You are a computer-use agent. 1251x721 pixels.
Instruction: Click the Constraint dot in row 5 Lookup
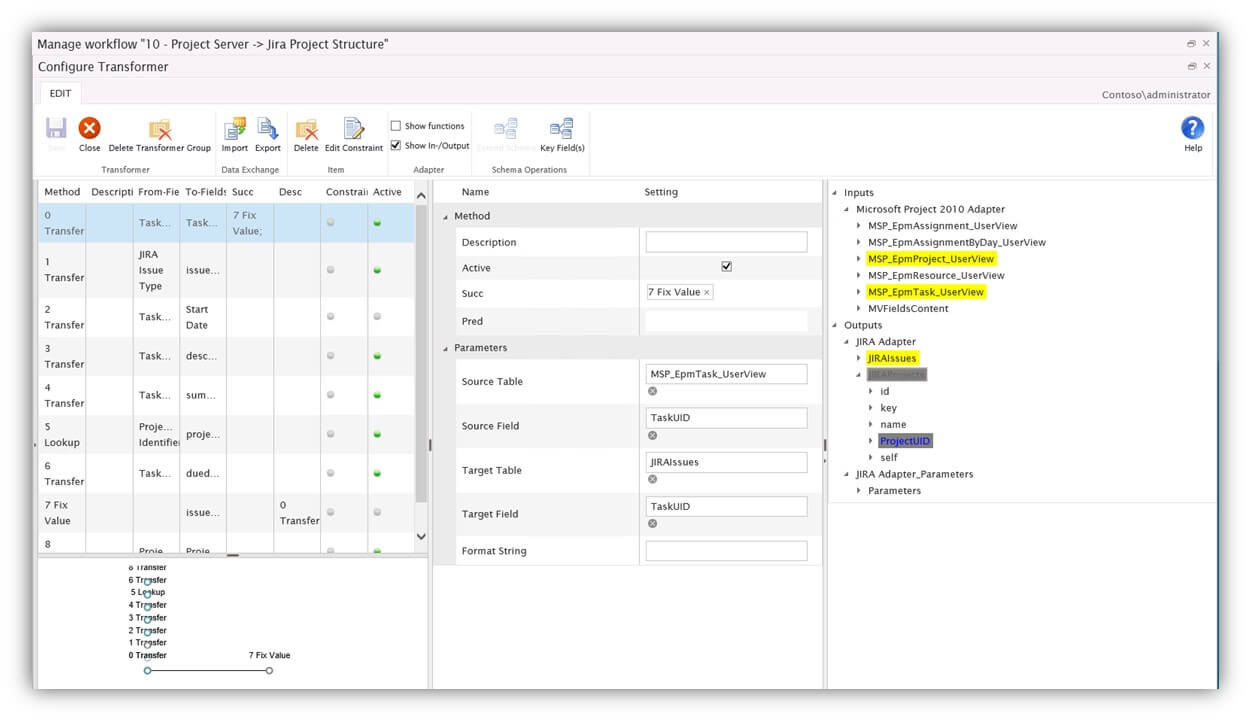(x=331, y=435)
